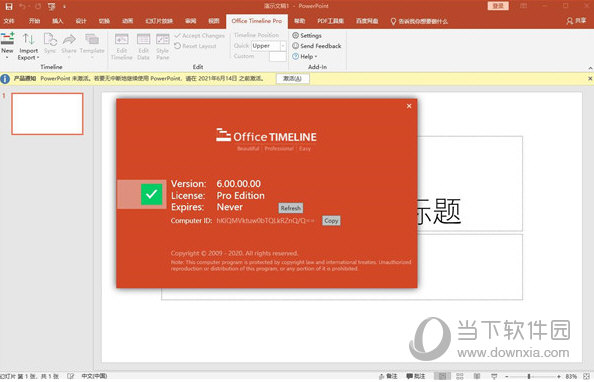Switch to Normal view in status bar
The height and width of the screenshot is (382, 594).
point(441,376)
